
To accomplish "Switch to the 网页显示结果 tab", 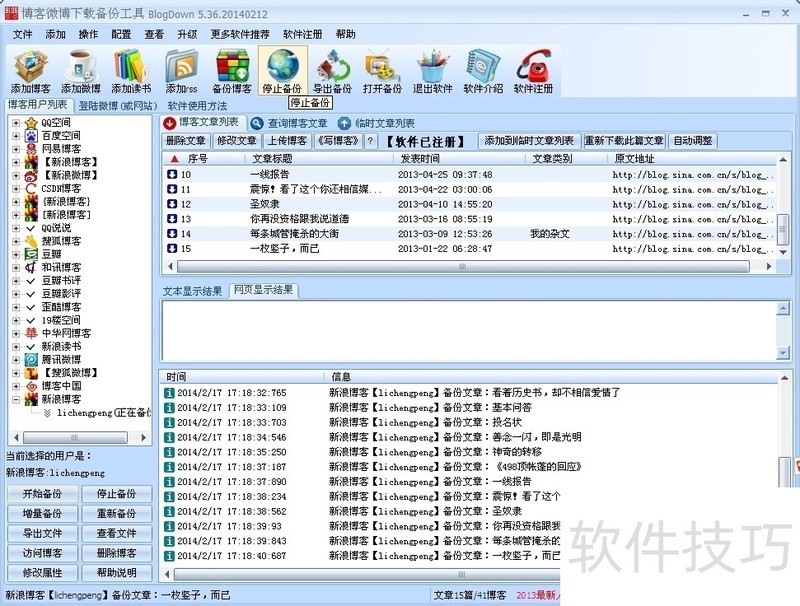I will click(263, 290).
